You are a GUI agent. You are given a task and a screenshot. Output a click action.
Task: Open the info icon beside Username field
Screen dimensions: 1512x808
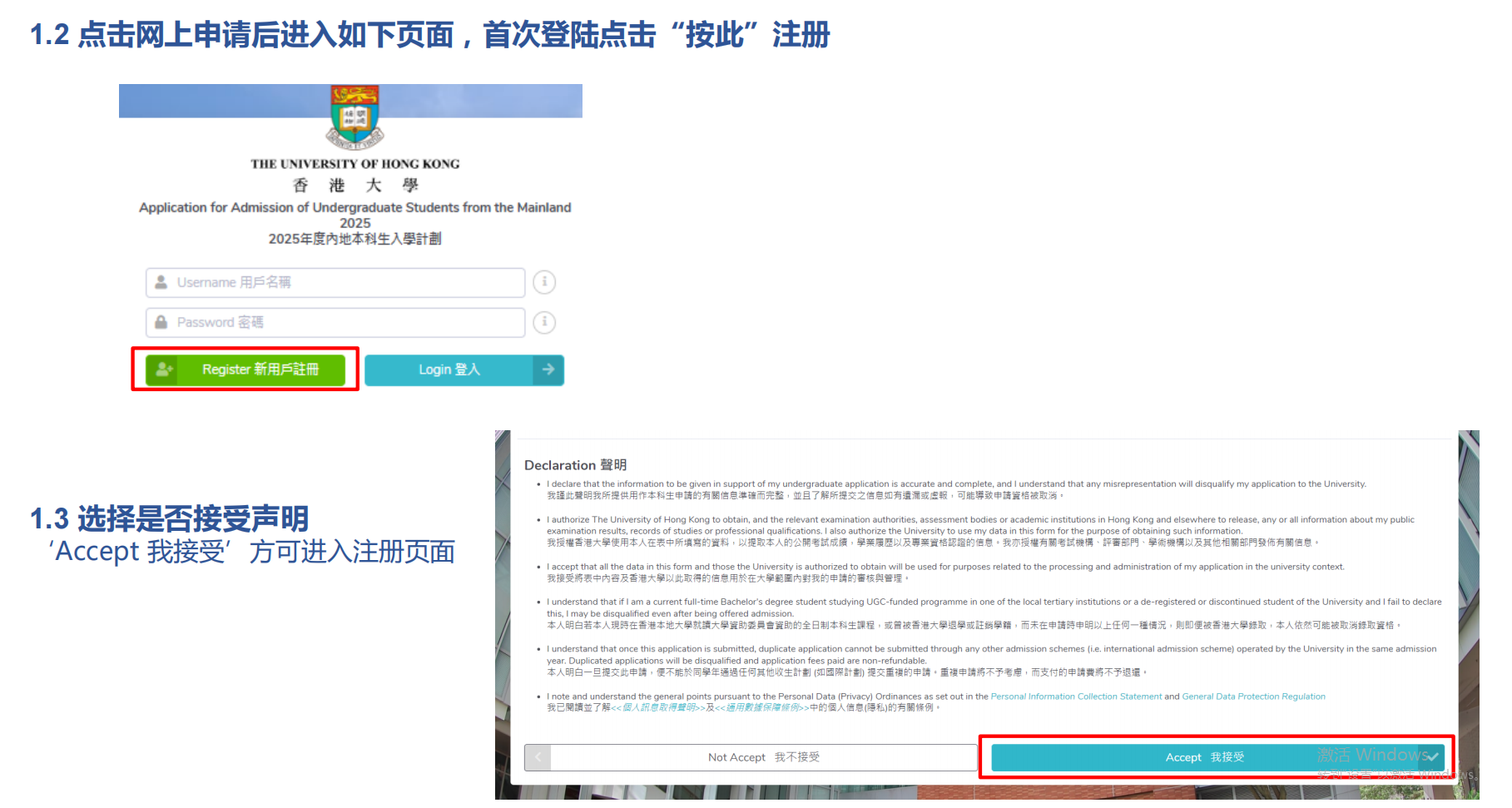click(544, 282)
